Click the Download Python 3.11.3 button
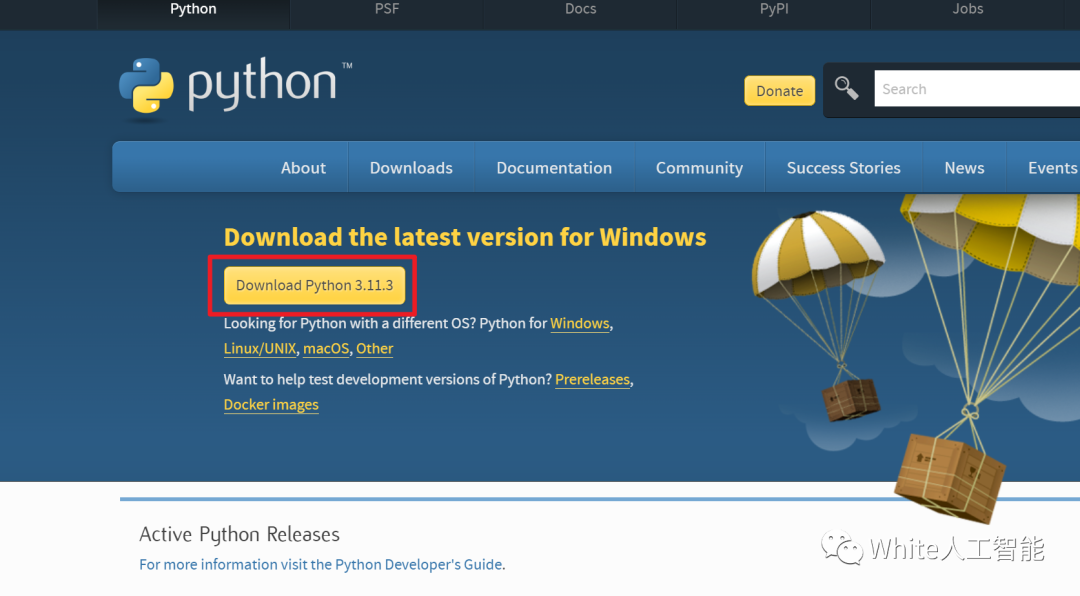1080x596 pixels. (x=314, y=286)
